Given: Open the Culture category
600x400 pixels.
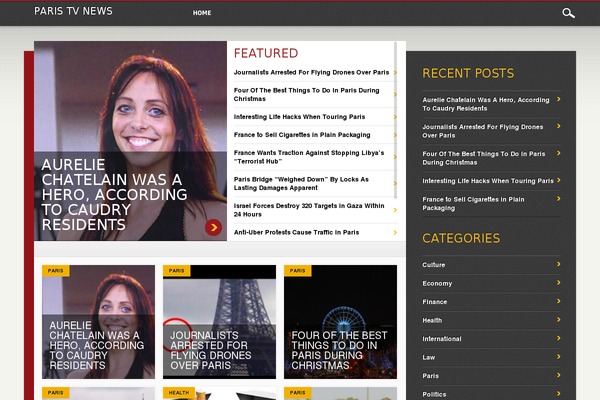Looking at the screenshot, I should [x=434, y=265].
